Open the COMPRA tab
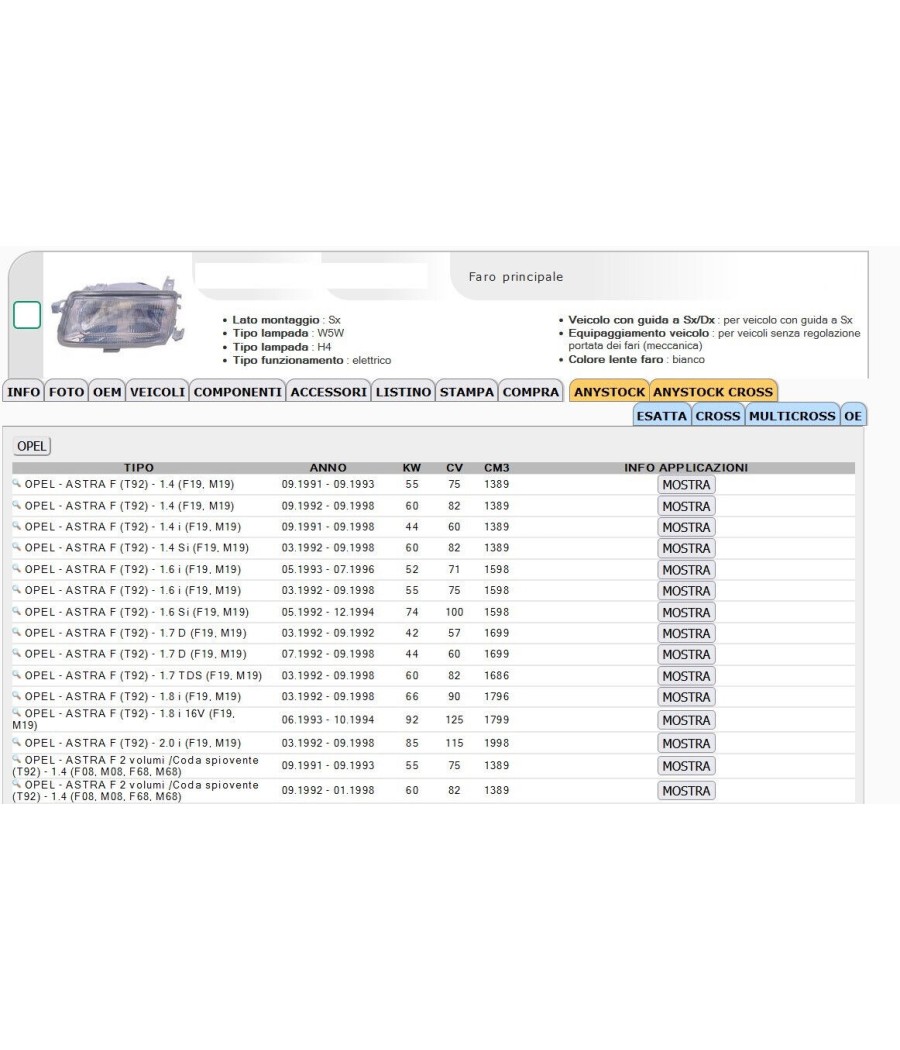This screenshot has width=900, height=1050. (x=530, y=392)
